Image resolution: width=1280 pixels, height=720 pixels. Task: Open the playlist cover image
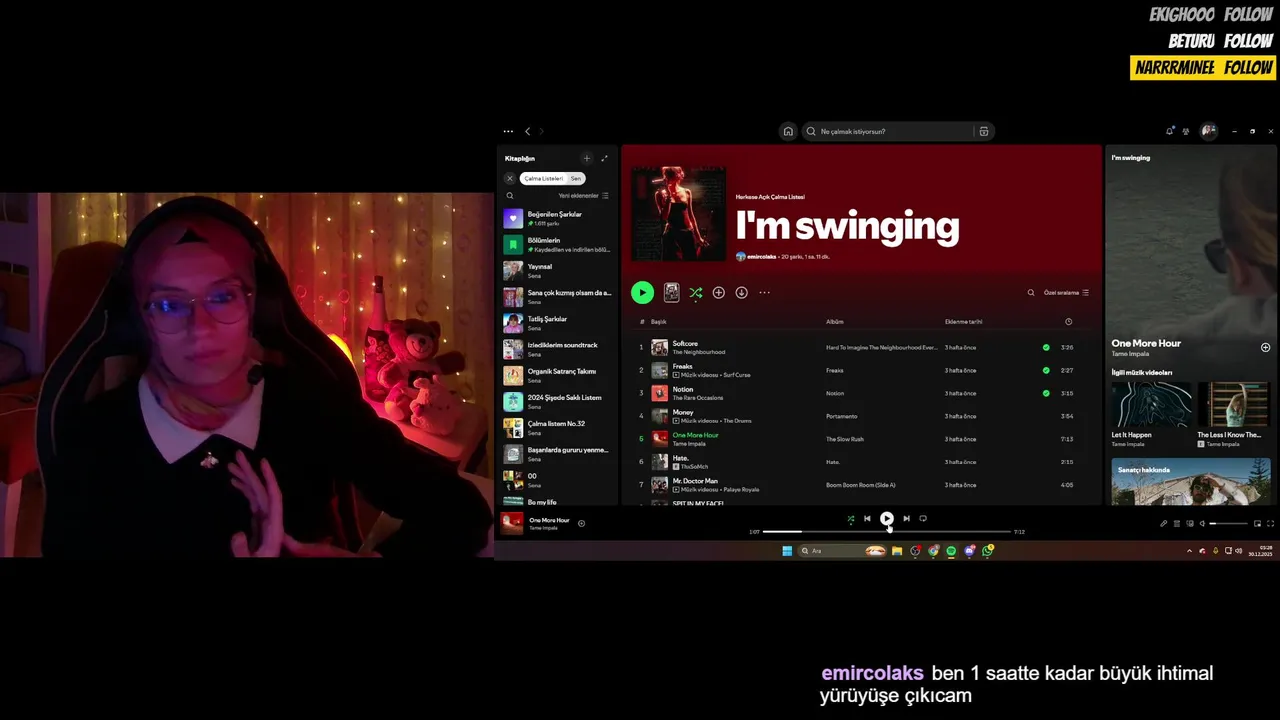tap(679, 214)
